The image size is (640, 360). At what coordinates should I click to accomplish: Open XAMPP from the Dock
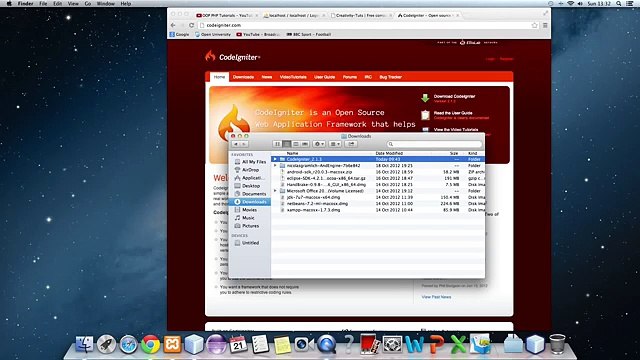pos(172,344)
